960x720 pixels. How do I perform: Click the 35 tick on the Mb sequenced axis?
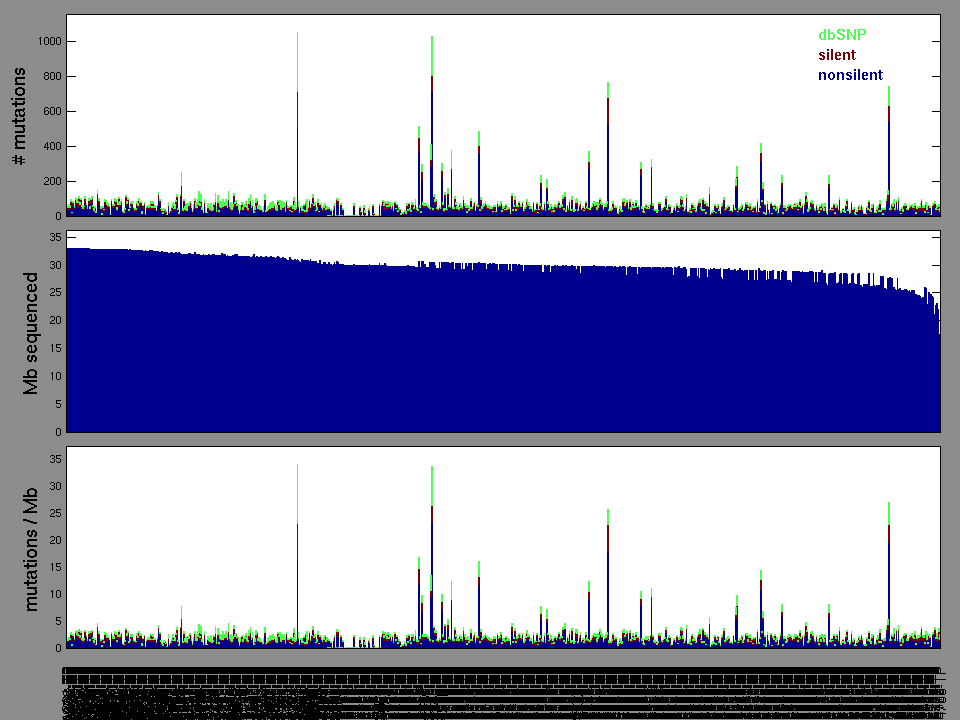[x=55, y=237]
